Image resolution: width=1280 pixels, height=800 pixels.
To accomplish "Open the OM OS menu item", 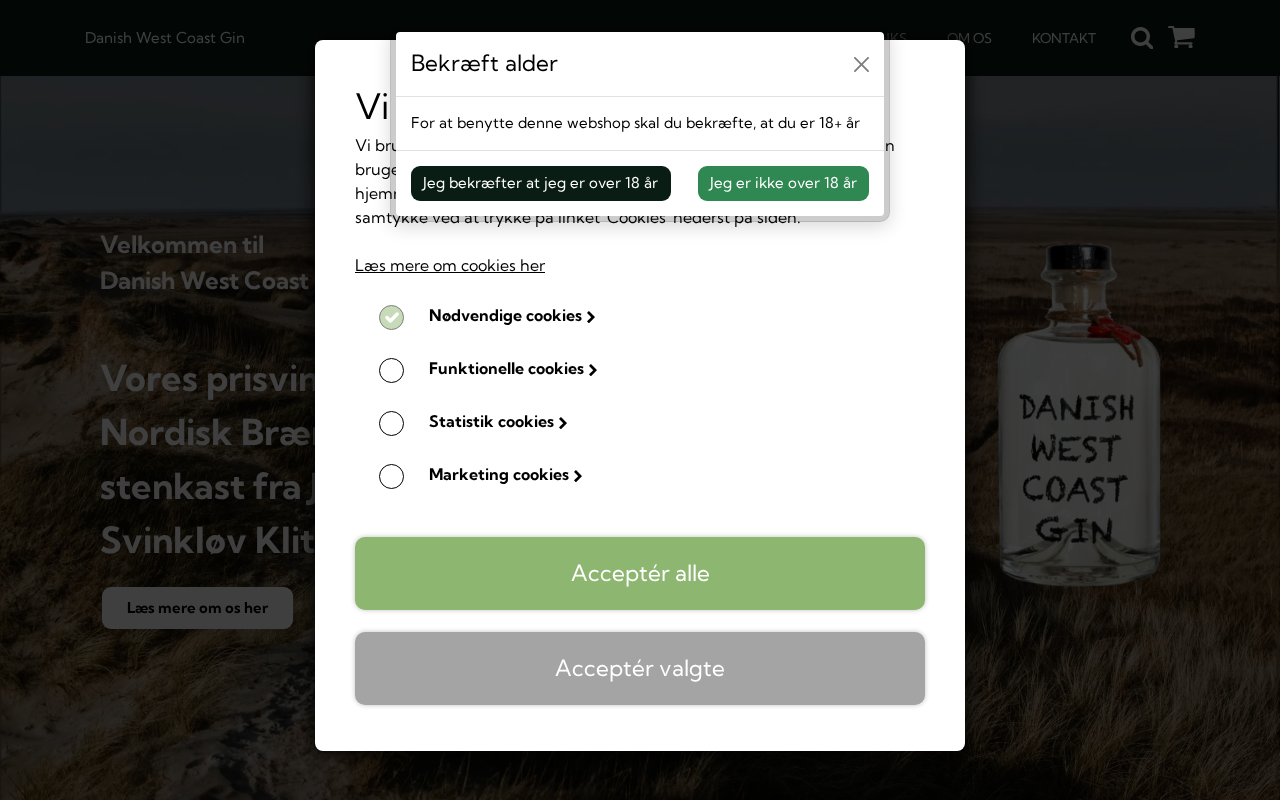I will (x=969, y=38).
